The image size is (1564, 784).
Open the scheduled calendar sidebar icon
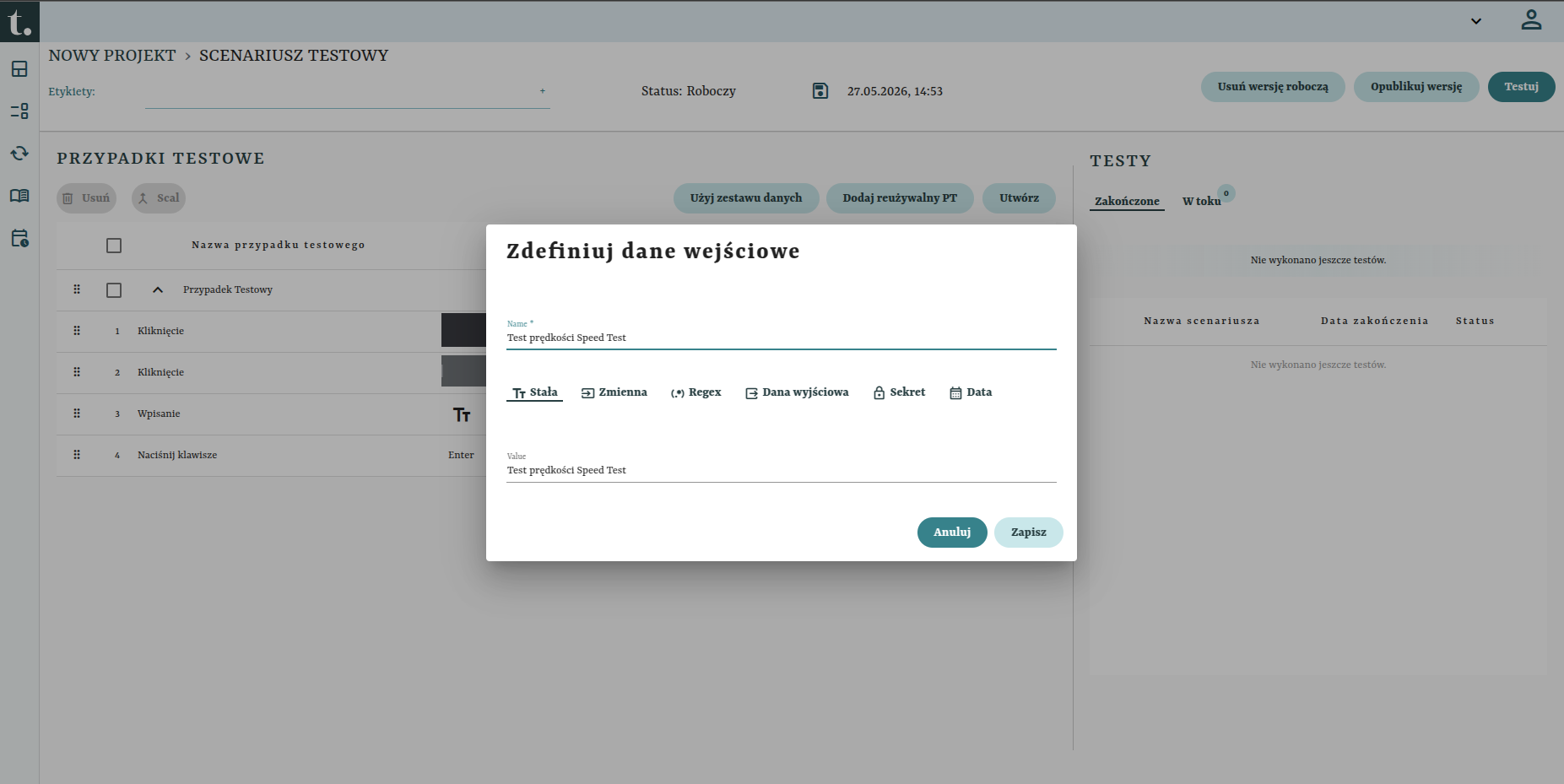click(19, 238)
